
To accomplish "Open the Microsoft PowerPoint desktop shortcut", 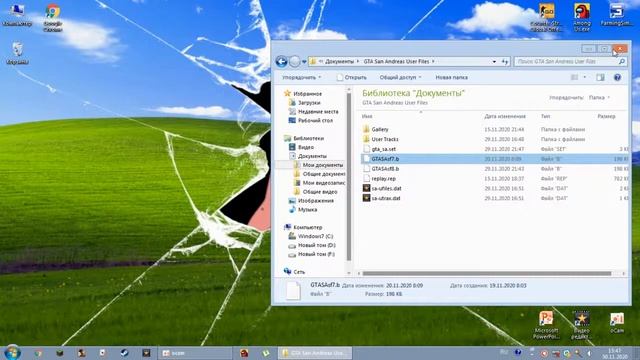I will click(546, 325).
